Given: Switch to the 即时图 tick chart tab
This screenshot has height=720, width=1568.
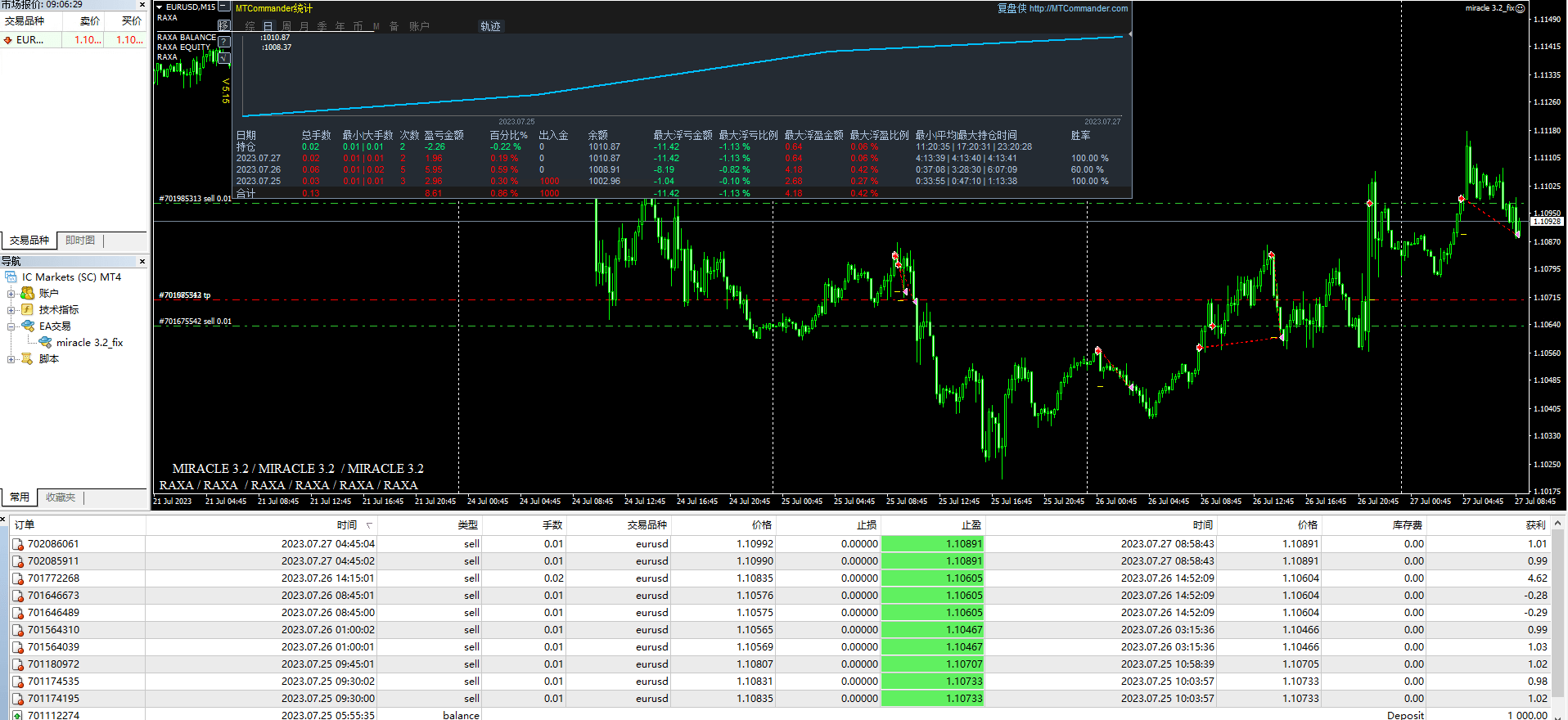Looking at the screenshot, I should click(80, 241).
